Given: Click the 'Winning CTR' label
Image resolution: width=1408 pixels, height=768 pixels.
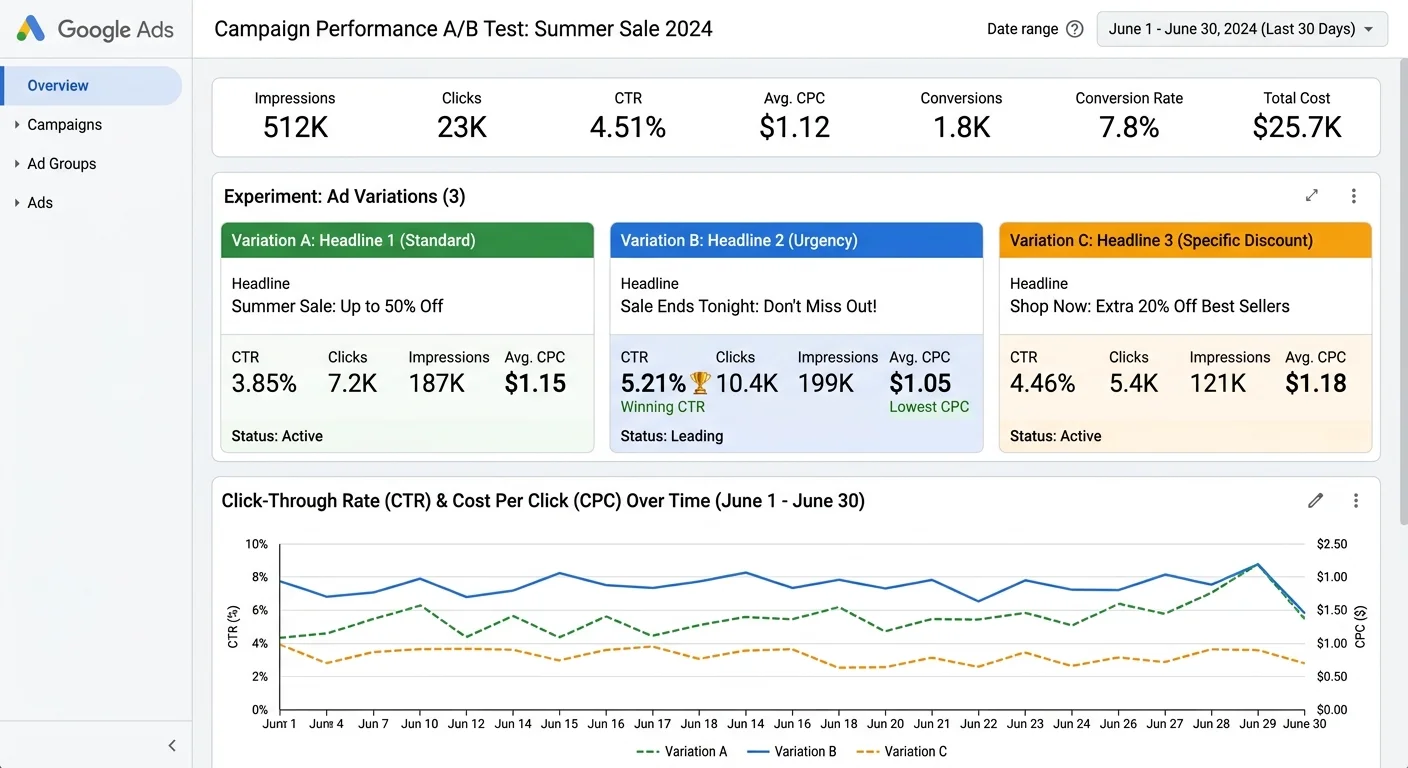Looking at the screenshot, I should [662, 407].
